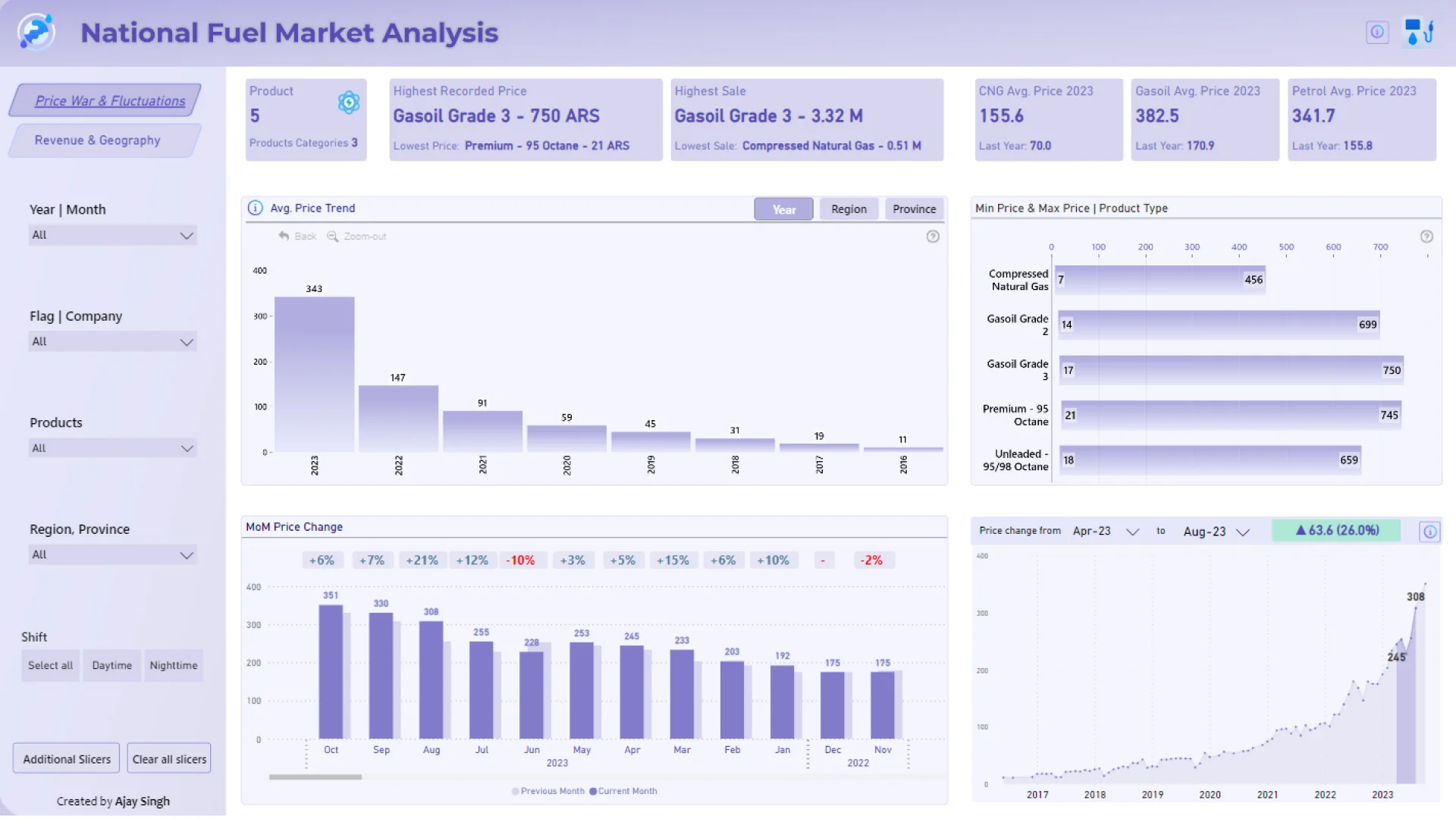Click the Previous Month legend swatch
The height and width of the screenshot is (819, 1456).
[516, 791]
